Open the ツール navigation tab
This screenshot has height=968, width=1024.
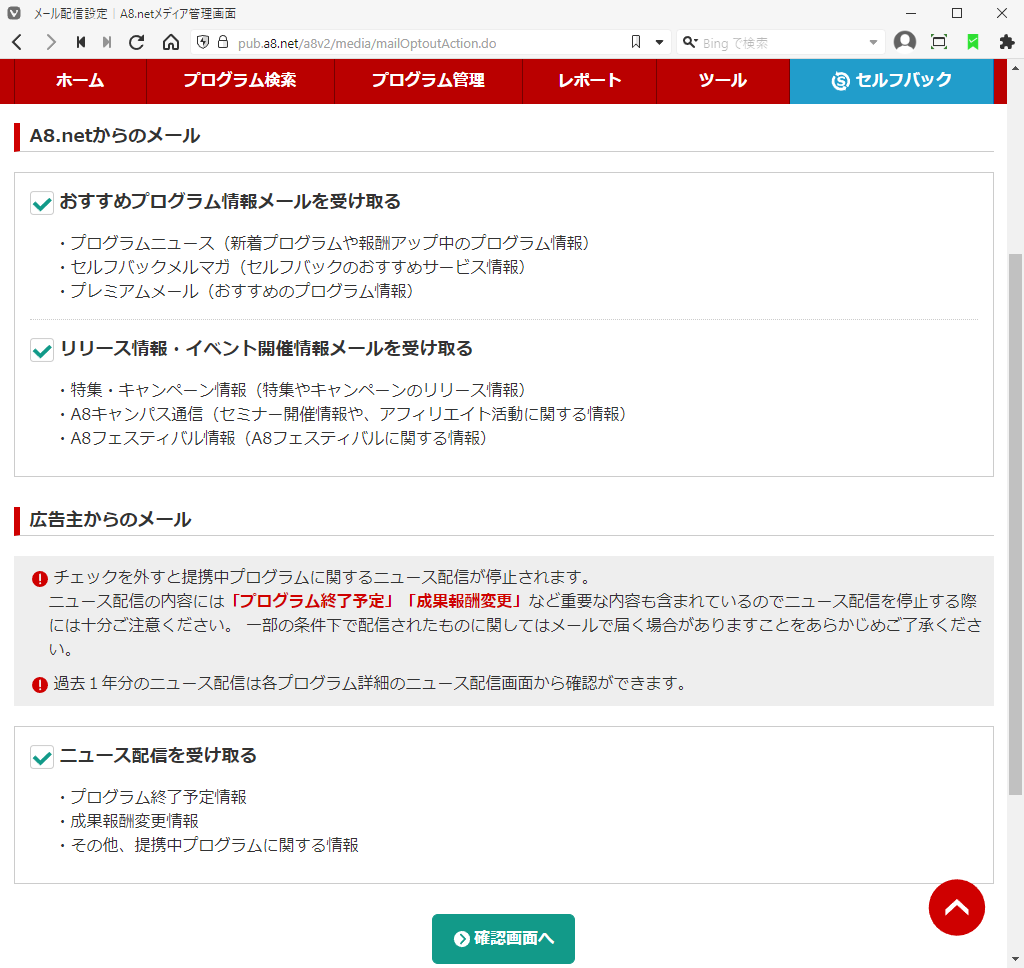(723, 80)
